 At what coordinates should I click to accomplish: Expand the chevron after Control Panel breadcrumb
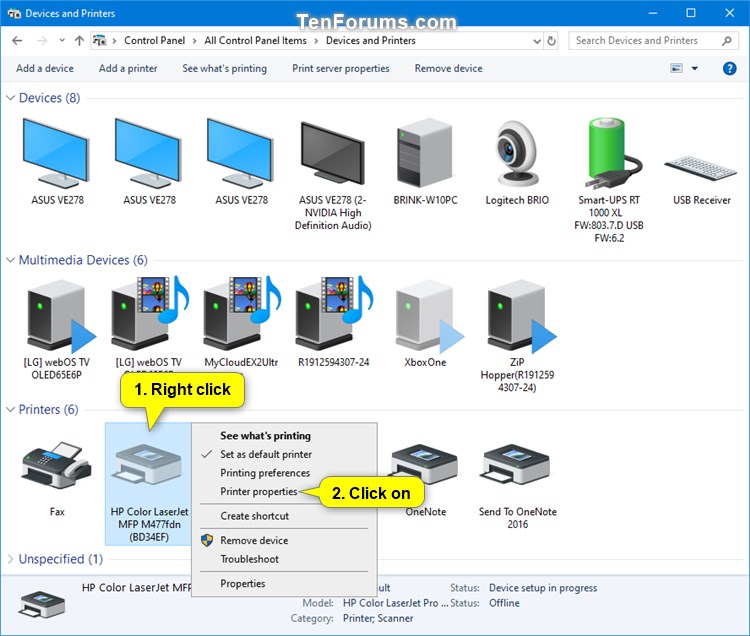(x=194, y=41)
